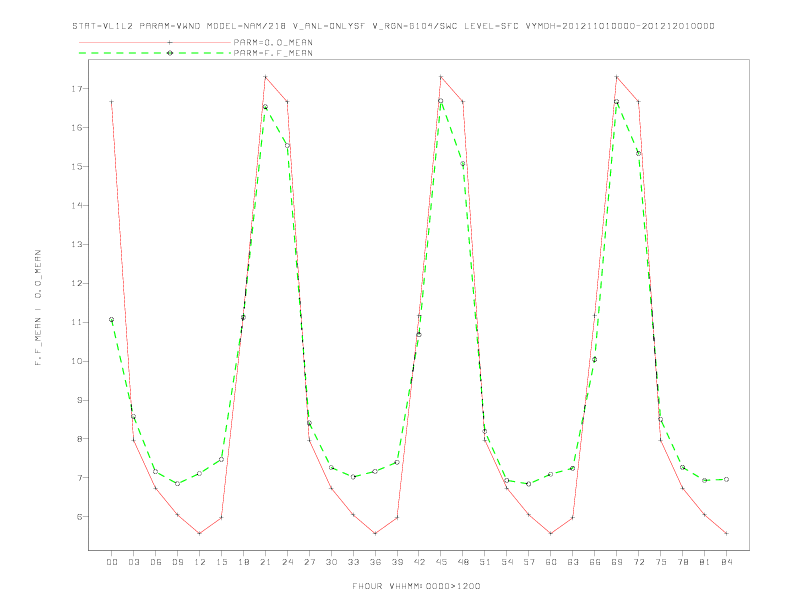Image resolution: width=792 pixels, height=612 pixels.
Task: Click the x-axis tick label 36
Action: click(x=375, y=562)
